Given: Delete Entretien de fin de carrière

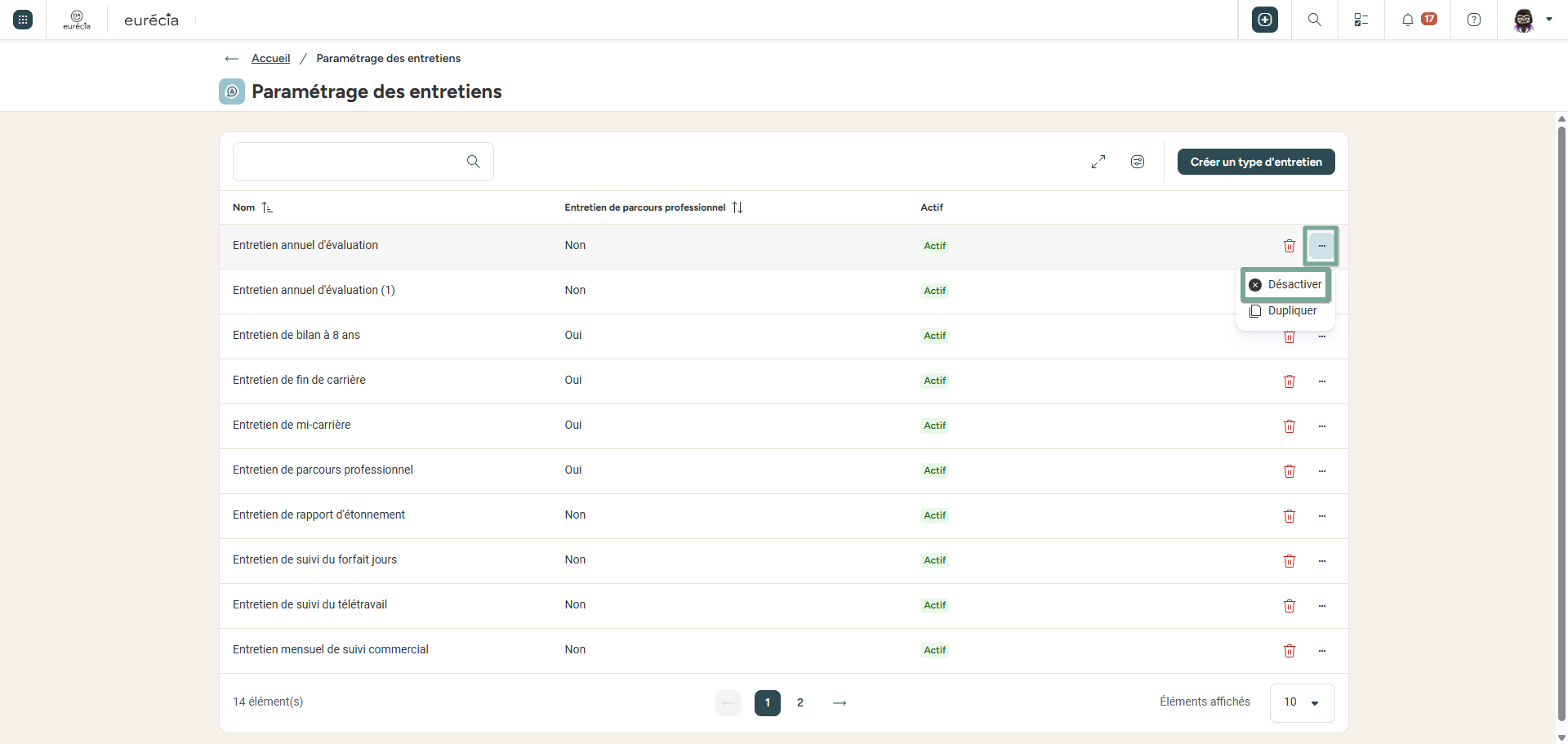Looking at the screenshot, I should [1290, 381].
